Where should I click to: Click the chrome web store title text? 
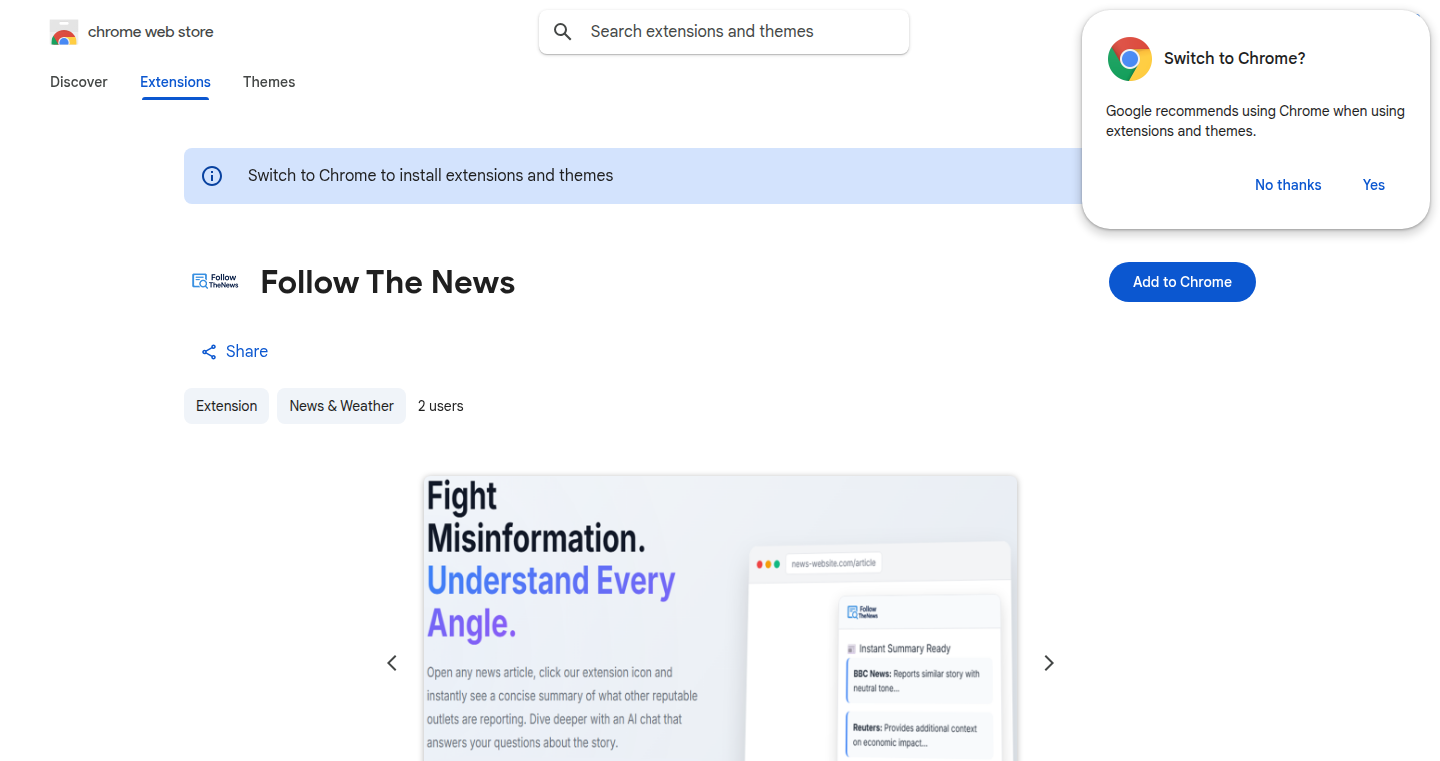point(151,32)
